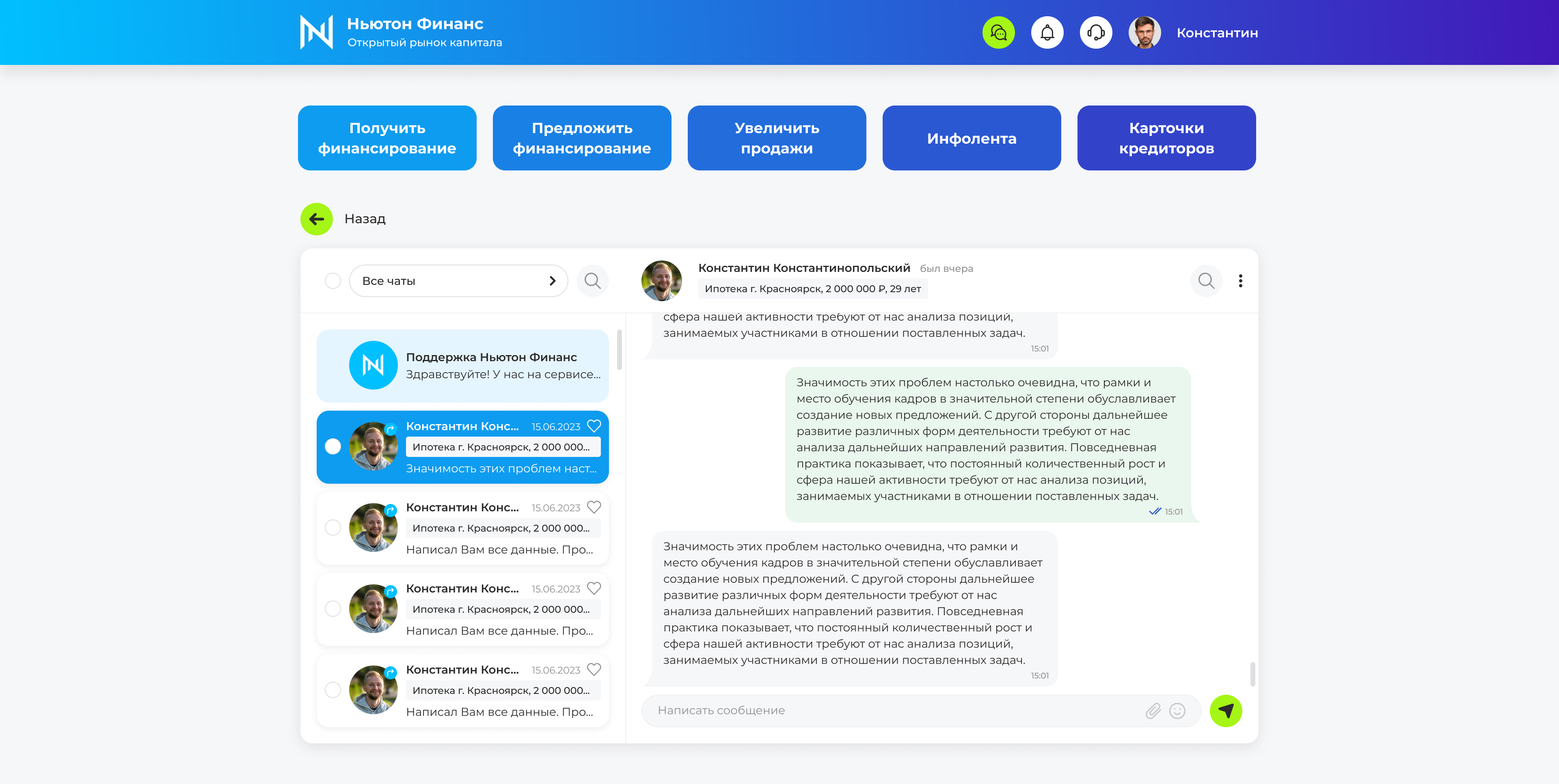The image size is (1559, 784).
Task: Toggle selection circle on fourth Константин chat
Action: pos(333,689)
